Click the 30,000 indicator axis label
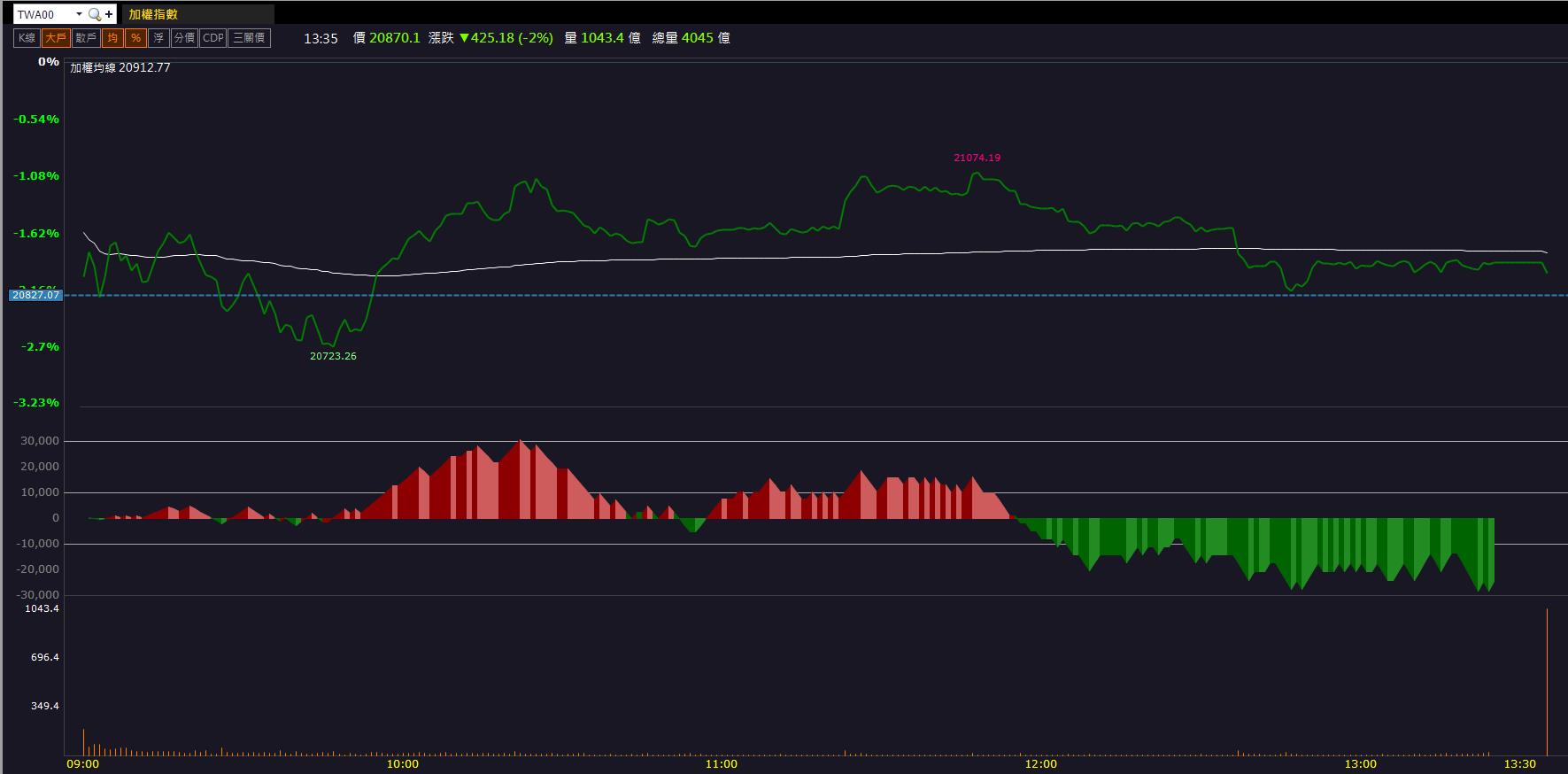This screenshot has height=774, width=1568. (x=41, y=441)
